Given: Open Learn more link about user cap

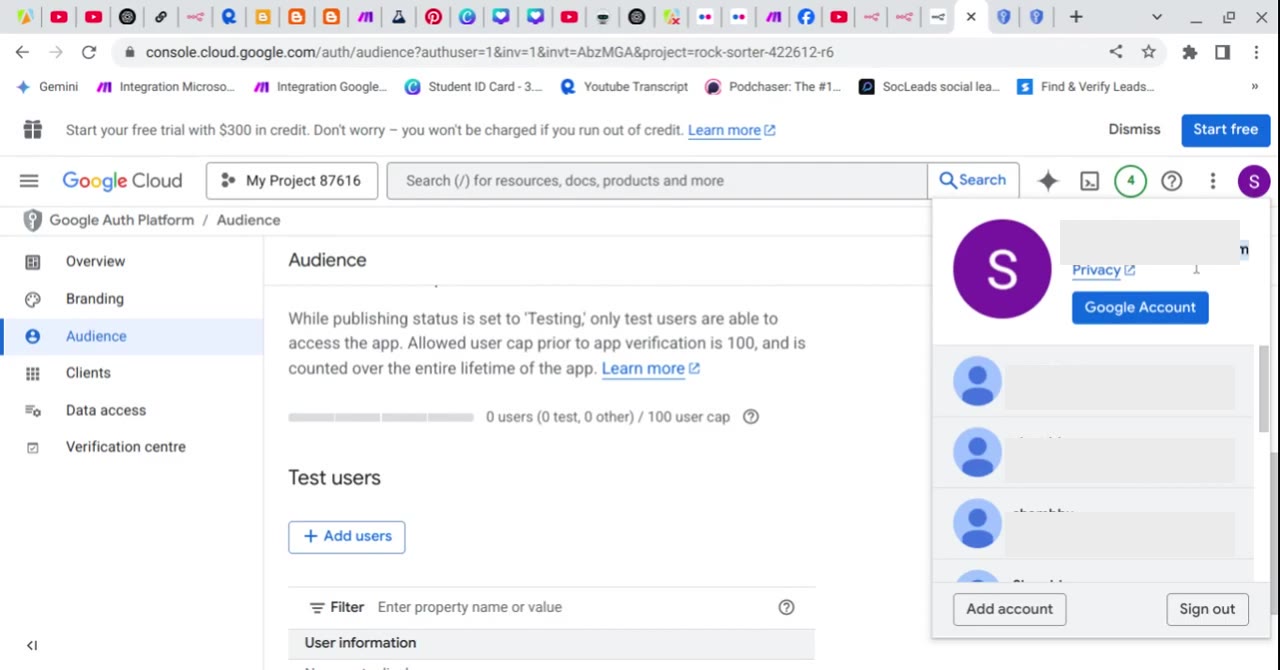Looking at the screenshot, I should pos(651,368).
